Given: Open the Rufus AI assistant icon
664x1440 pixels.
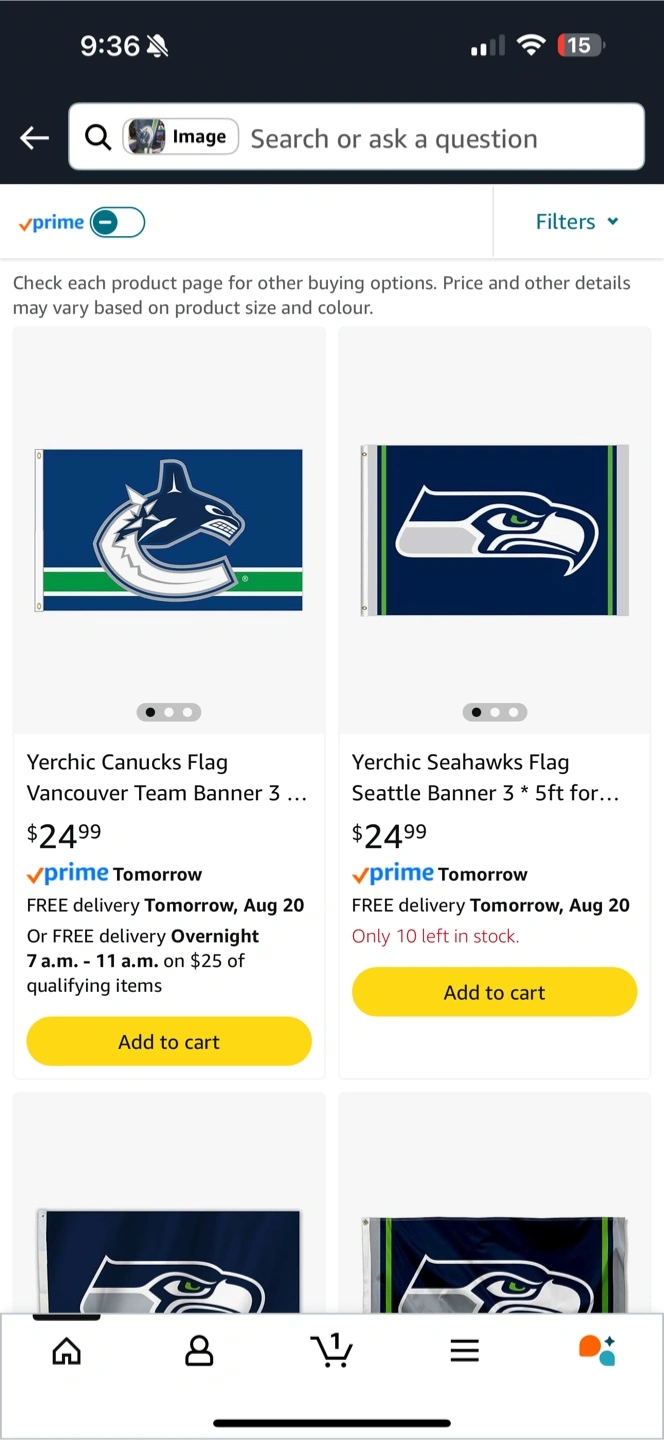Looking at the screenshot, I should (597, 1350).
